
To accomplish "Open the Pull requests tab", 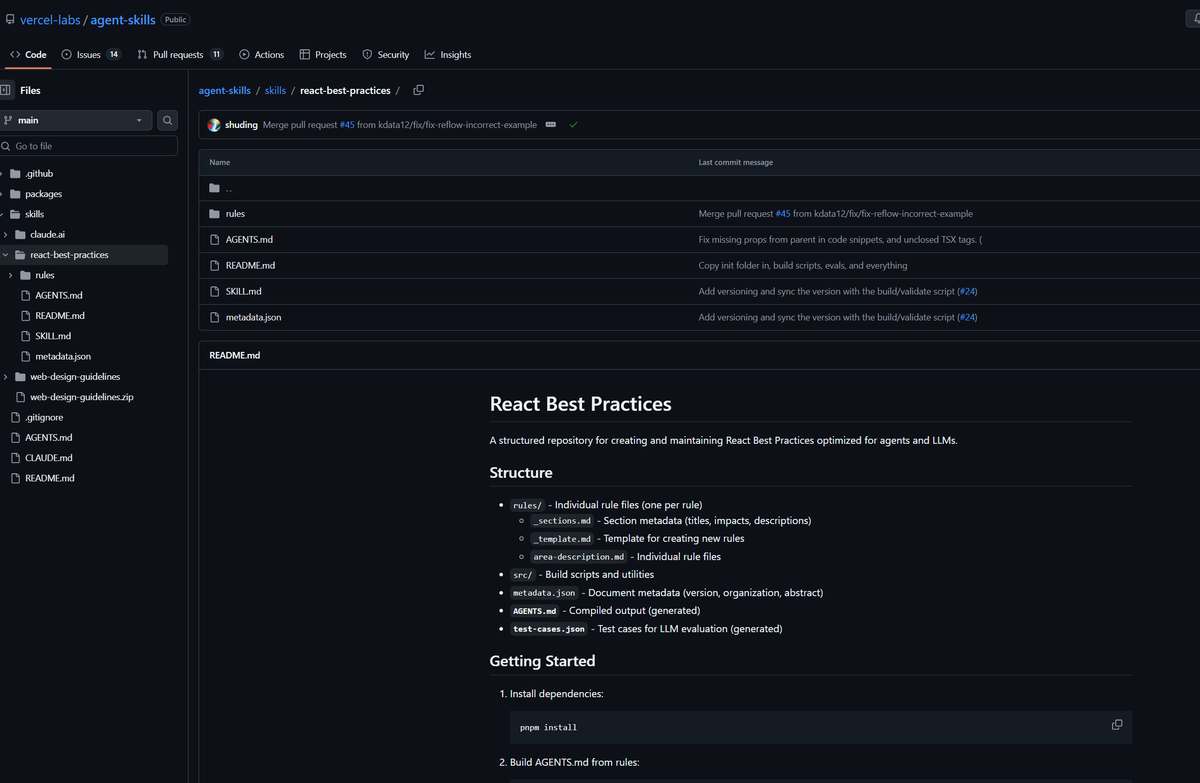I will pos(180,55).
